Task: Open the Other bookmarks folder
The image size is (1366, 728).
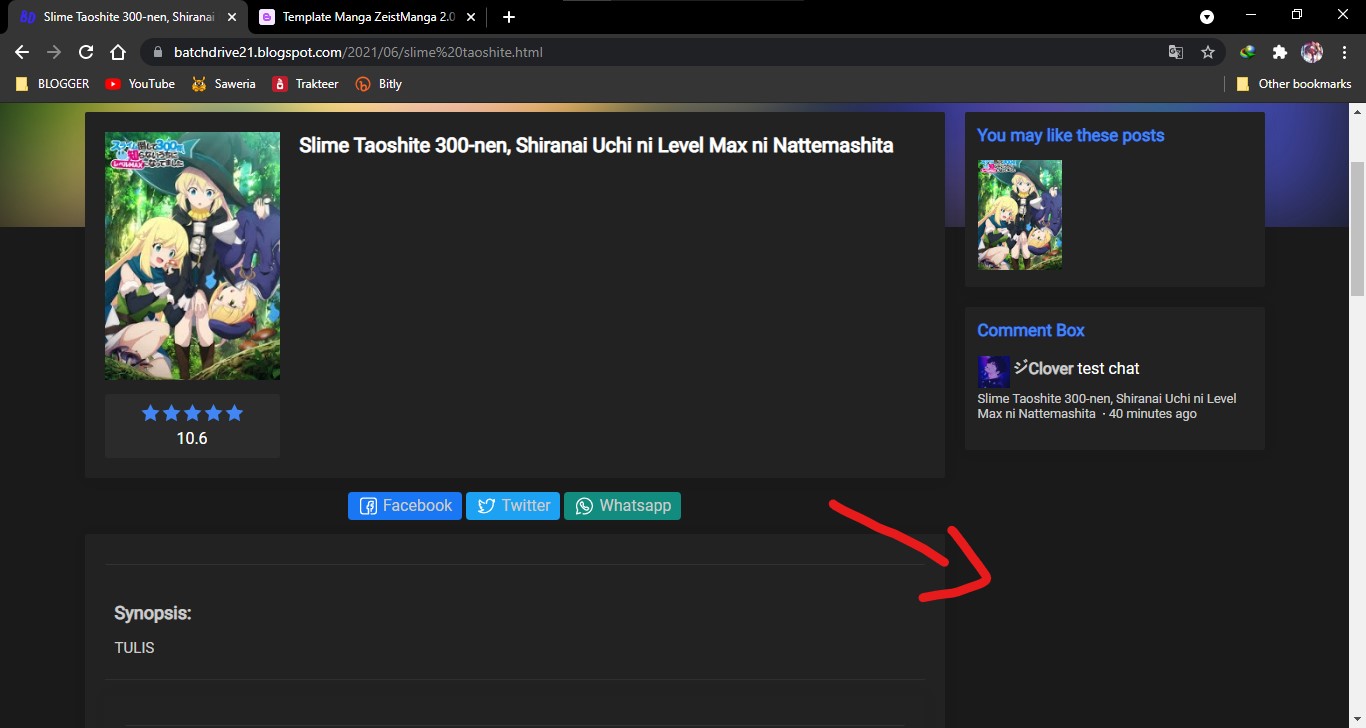Action: coord(1294,84)
